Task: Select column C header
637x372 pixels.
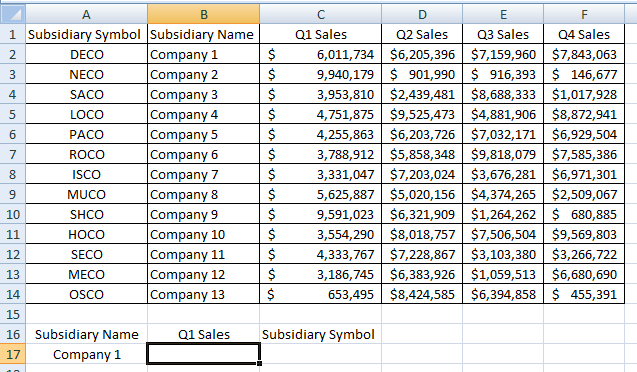Action: point(321,14)
